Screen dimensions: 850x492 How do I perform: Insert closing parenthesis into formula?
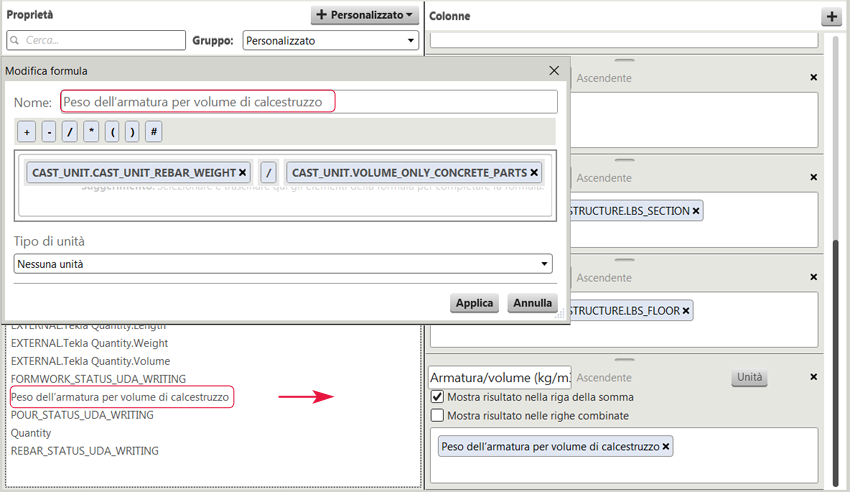coord(132,132)
